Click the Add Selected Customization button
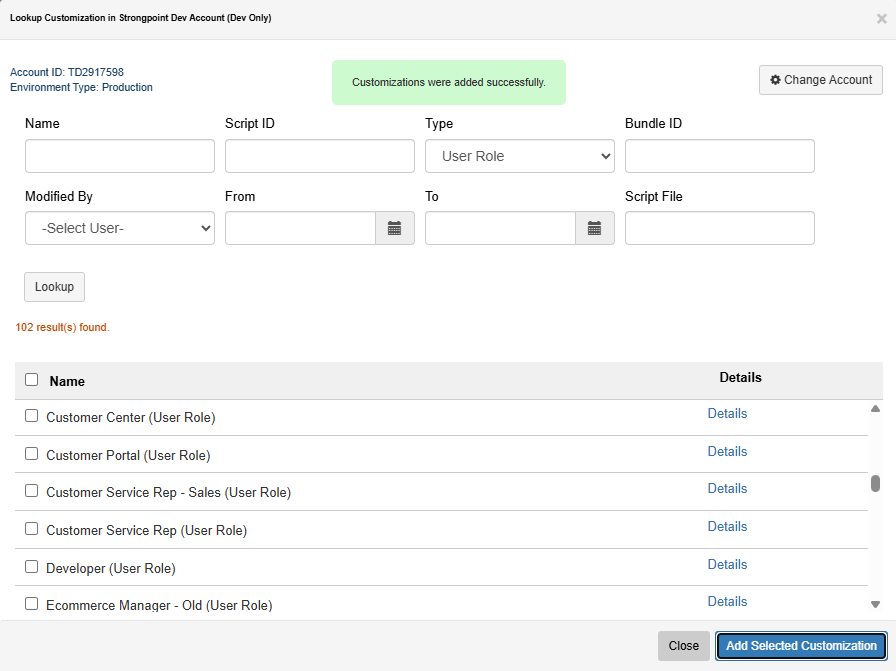This screenshot has width=896, height=671. tap(800, 646)
